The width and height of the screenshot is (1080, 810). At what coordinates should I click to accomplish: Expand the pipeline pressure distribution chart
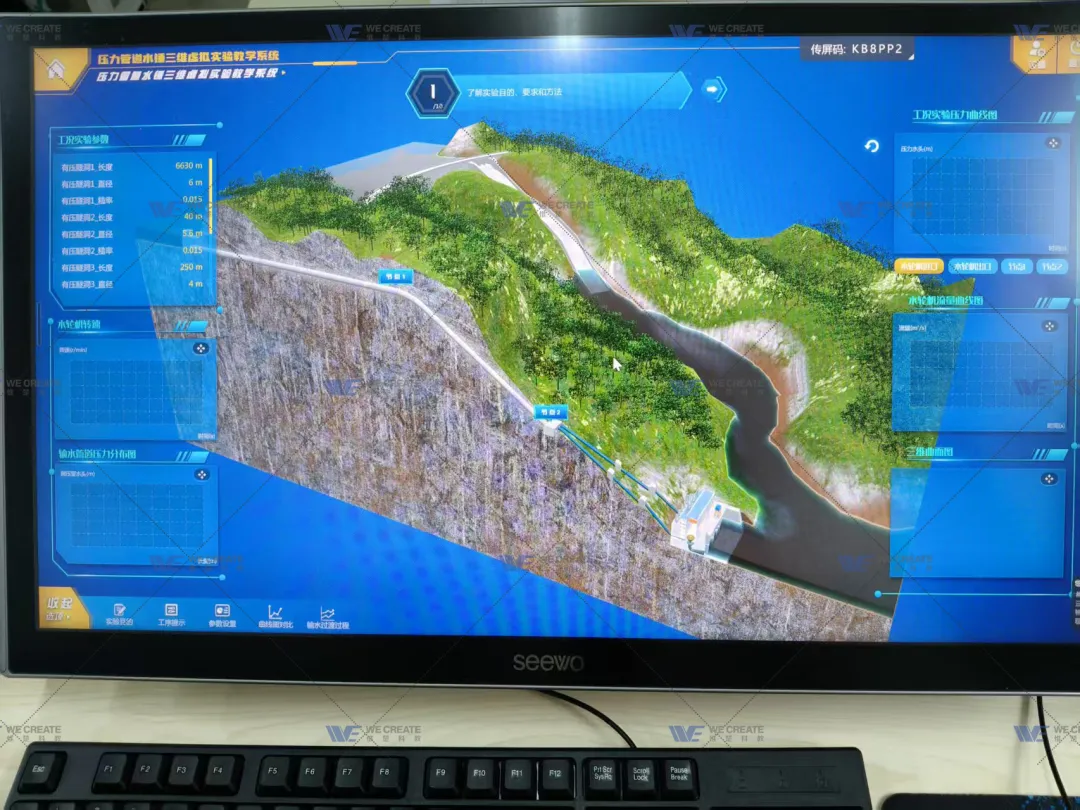(x=200, y=475)
